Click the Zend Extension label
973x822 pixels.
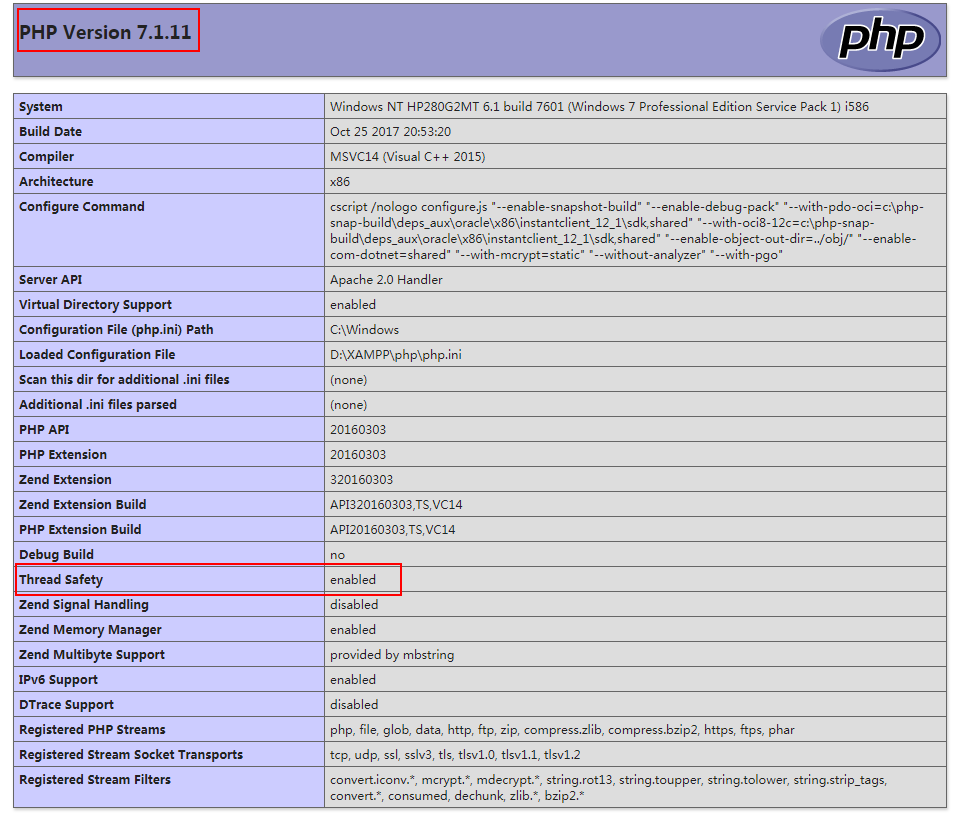(65, 480)
